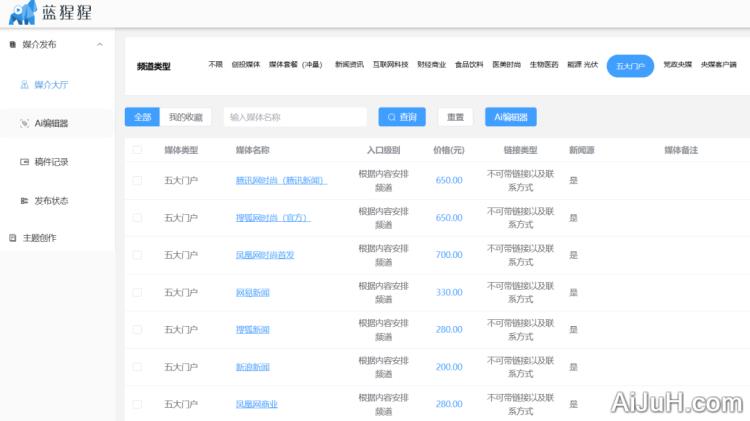
Task: Select the 媒体套餐(冲量) channel type
Action: tap(296, 65)
